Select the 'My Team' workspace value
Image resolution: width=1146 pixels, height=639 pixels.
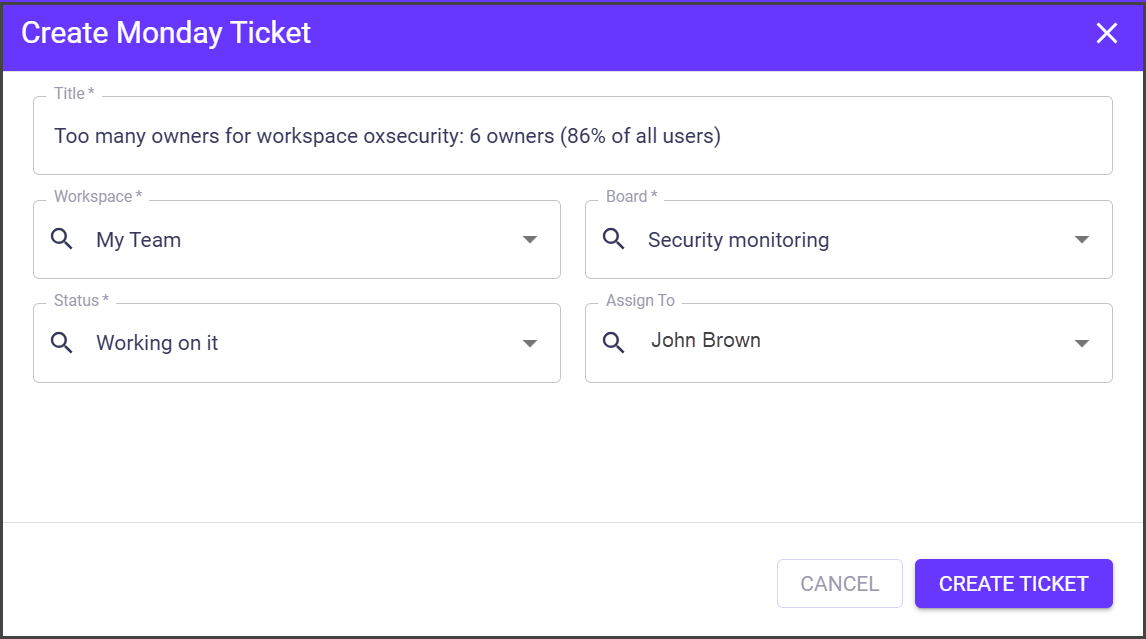139,240
